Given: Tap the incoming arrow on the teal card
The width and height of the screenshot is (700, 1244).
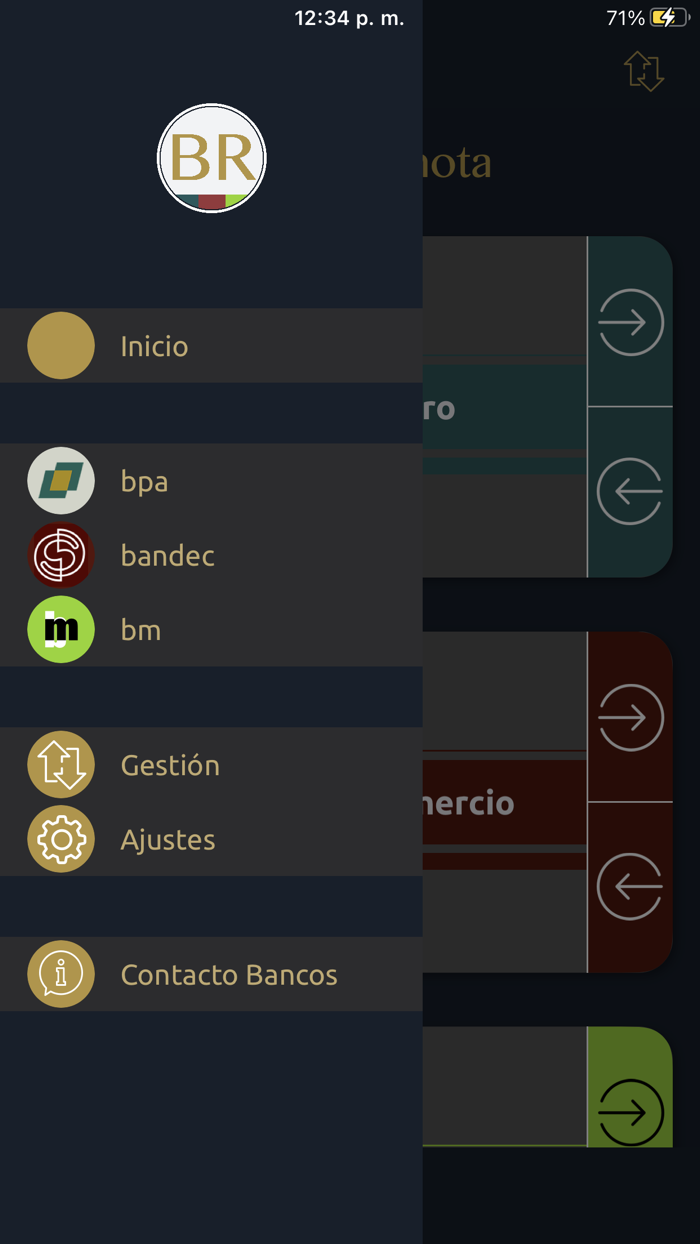Looking at the screenshot, I should click(630, 491).
